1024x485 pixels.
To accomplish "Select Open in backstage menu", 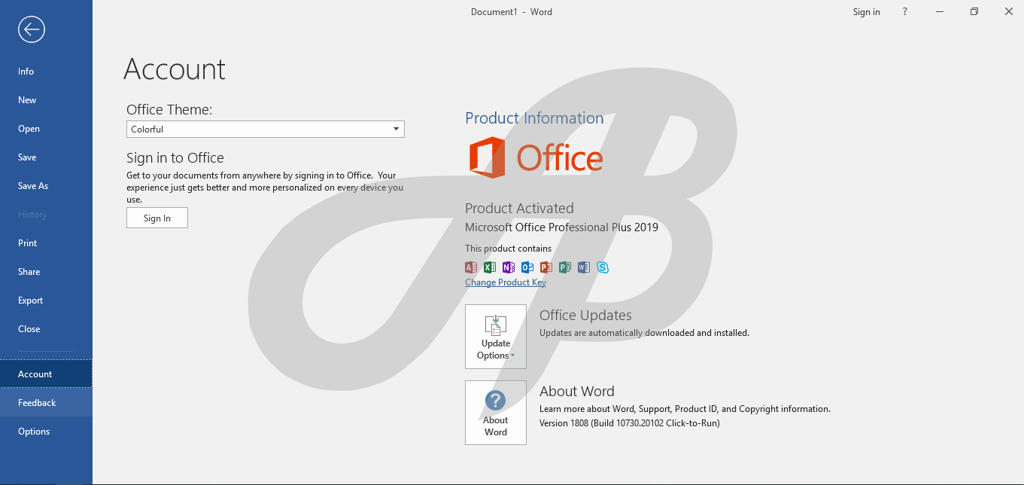I will click(x=46, y=129).
